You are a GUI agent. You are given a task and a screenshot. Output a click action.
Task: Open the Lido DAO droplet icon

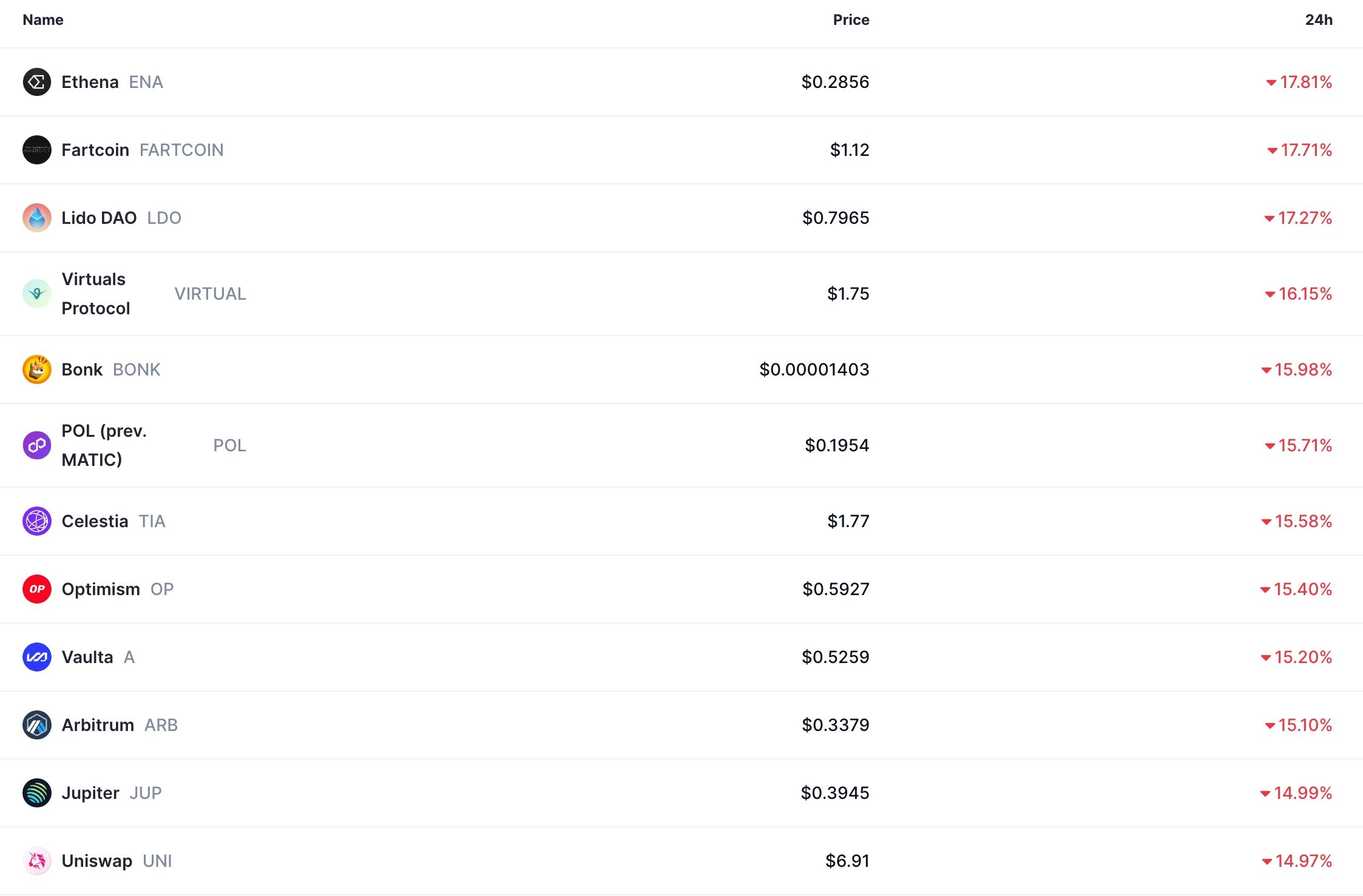37,218
